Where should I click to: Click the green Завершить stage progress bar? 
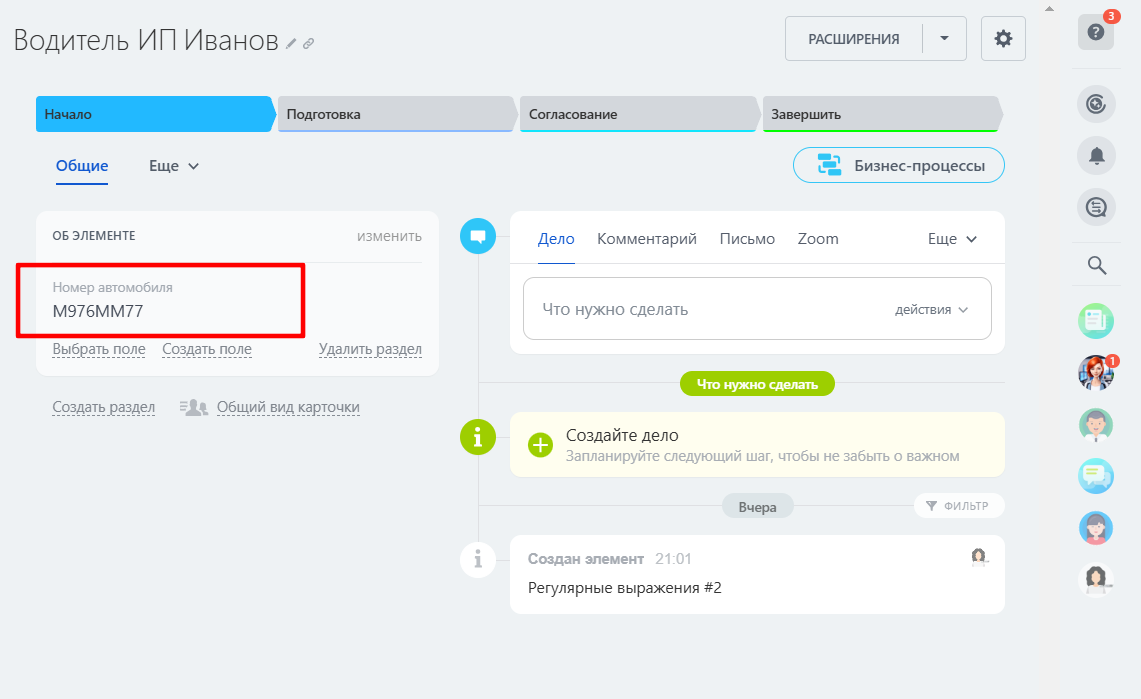point(880,113)
